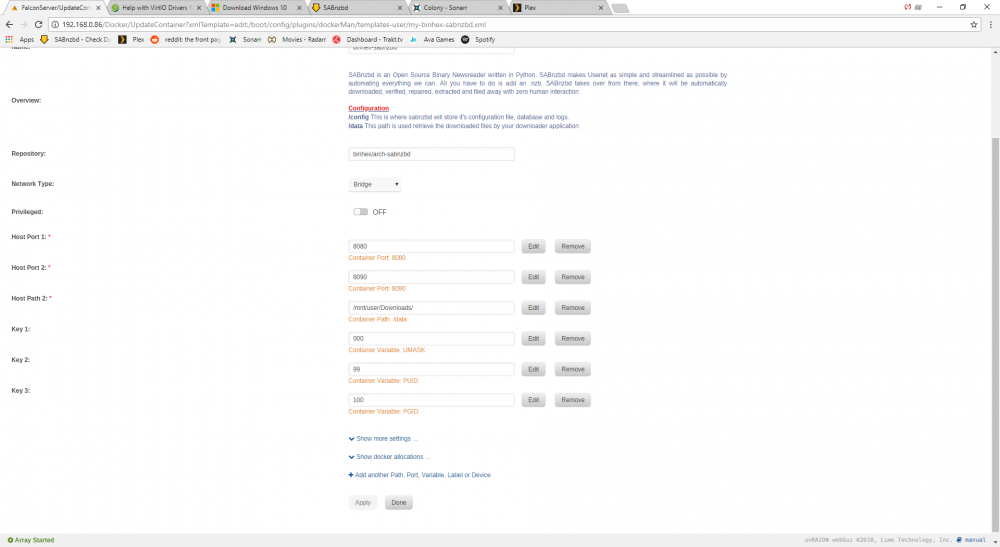Focus the Key 3 field with 100
Viewport: 1000px width, 547px height.
click(431, 400)
